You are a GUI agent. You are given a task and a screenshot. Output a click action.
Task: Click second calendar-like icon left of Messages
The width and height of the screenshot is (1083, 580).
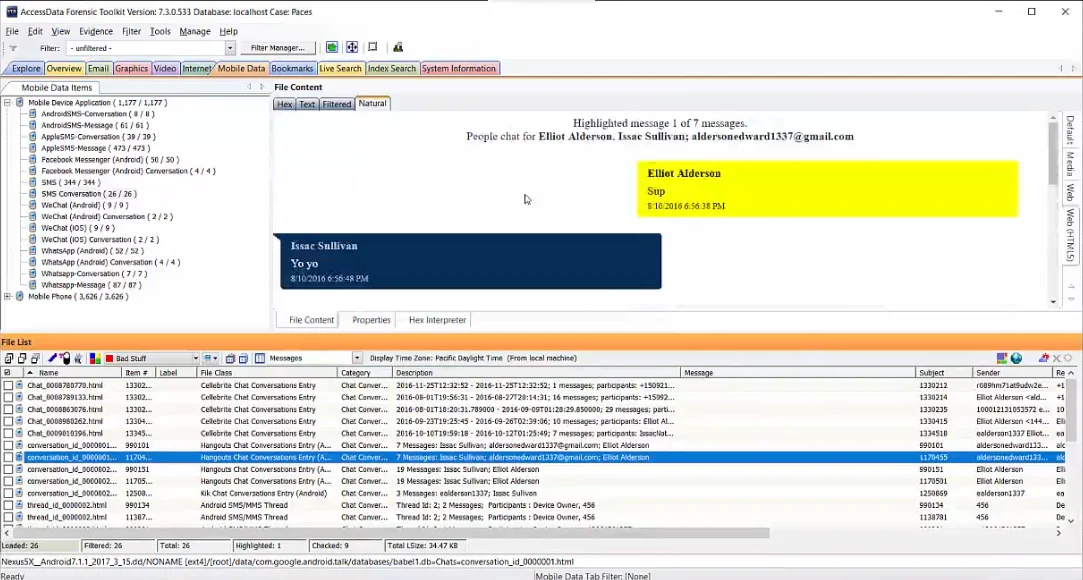(243, 358)
